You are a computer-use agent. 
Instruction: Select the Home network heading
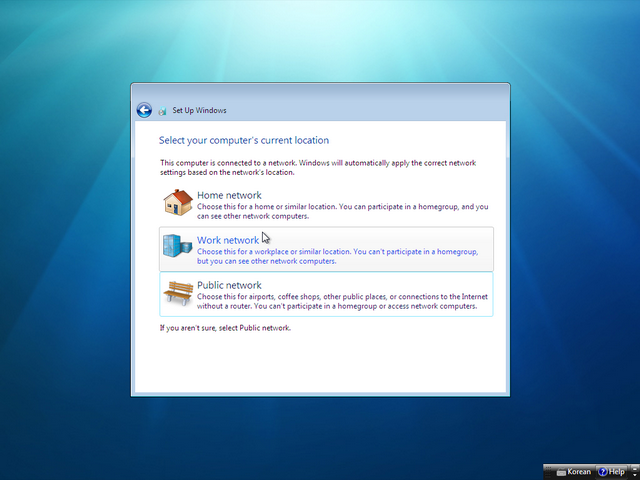229,195
